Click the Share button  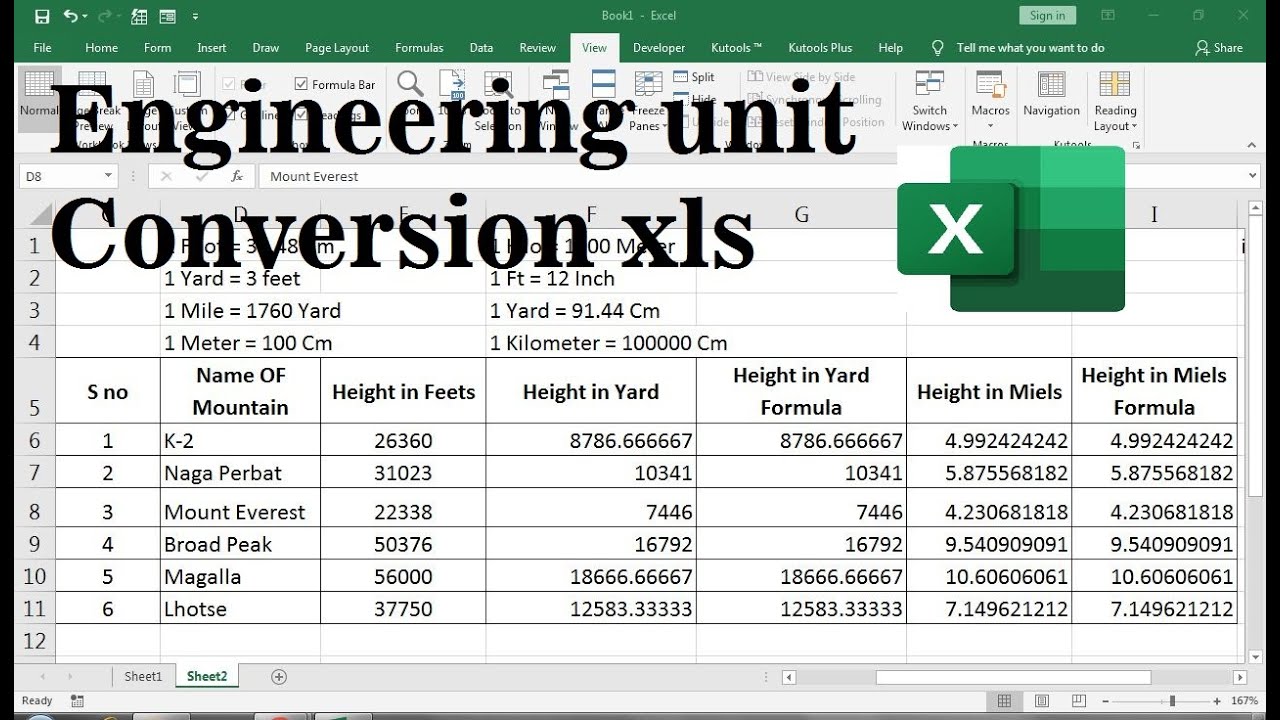click(x=1219, y=48)
